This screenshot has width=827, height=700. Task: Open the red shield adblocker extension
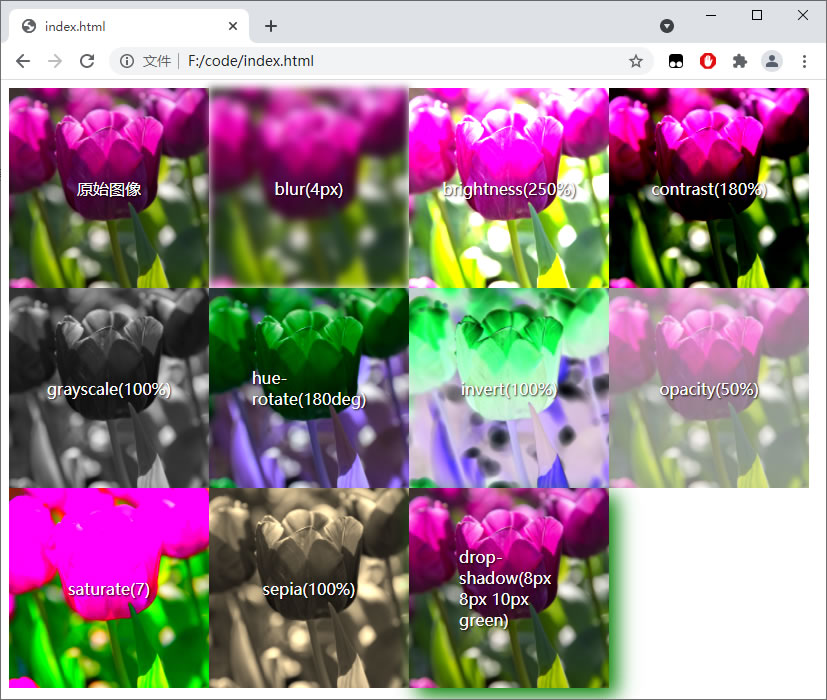coord(707,61)
